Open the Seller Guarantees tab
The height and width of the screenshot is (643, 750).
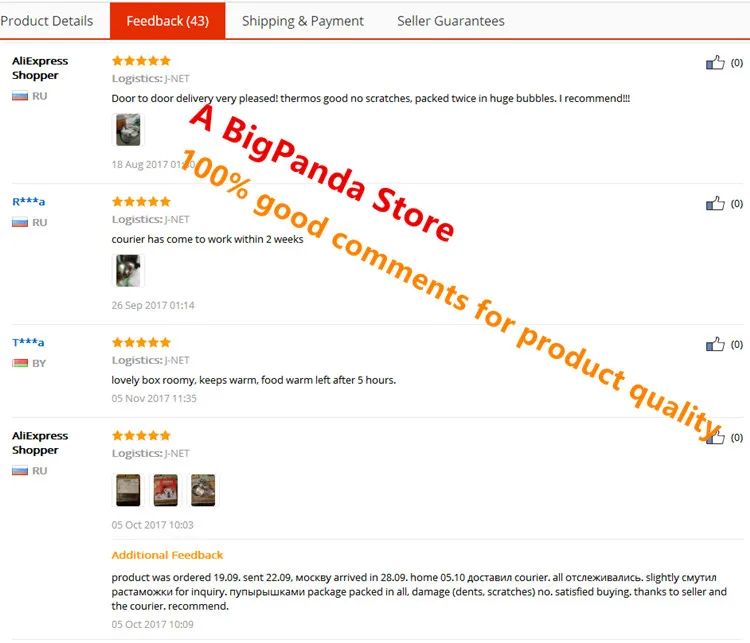[x=451, y=21]
